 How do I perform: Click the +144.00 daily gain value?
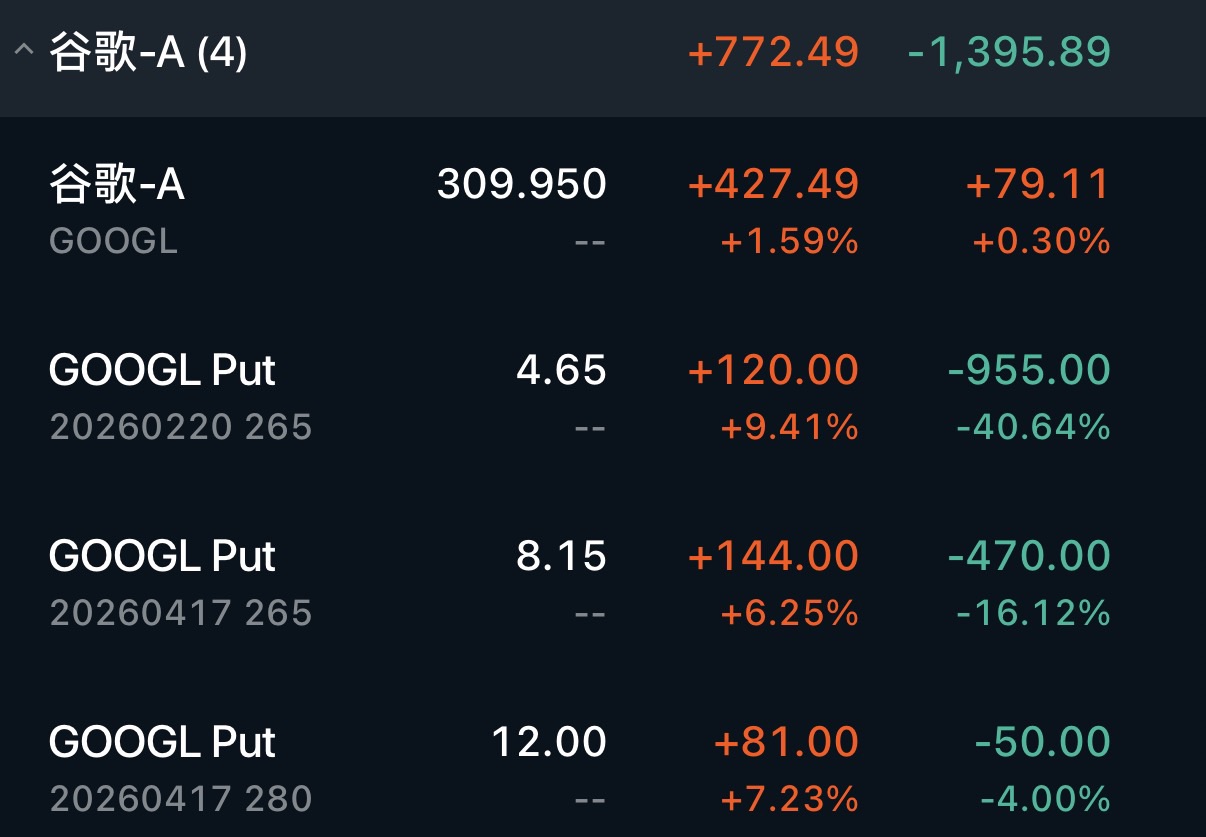click(x=774, y=556)
